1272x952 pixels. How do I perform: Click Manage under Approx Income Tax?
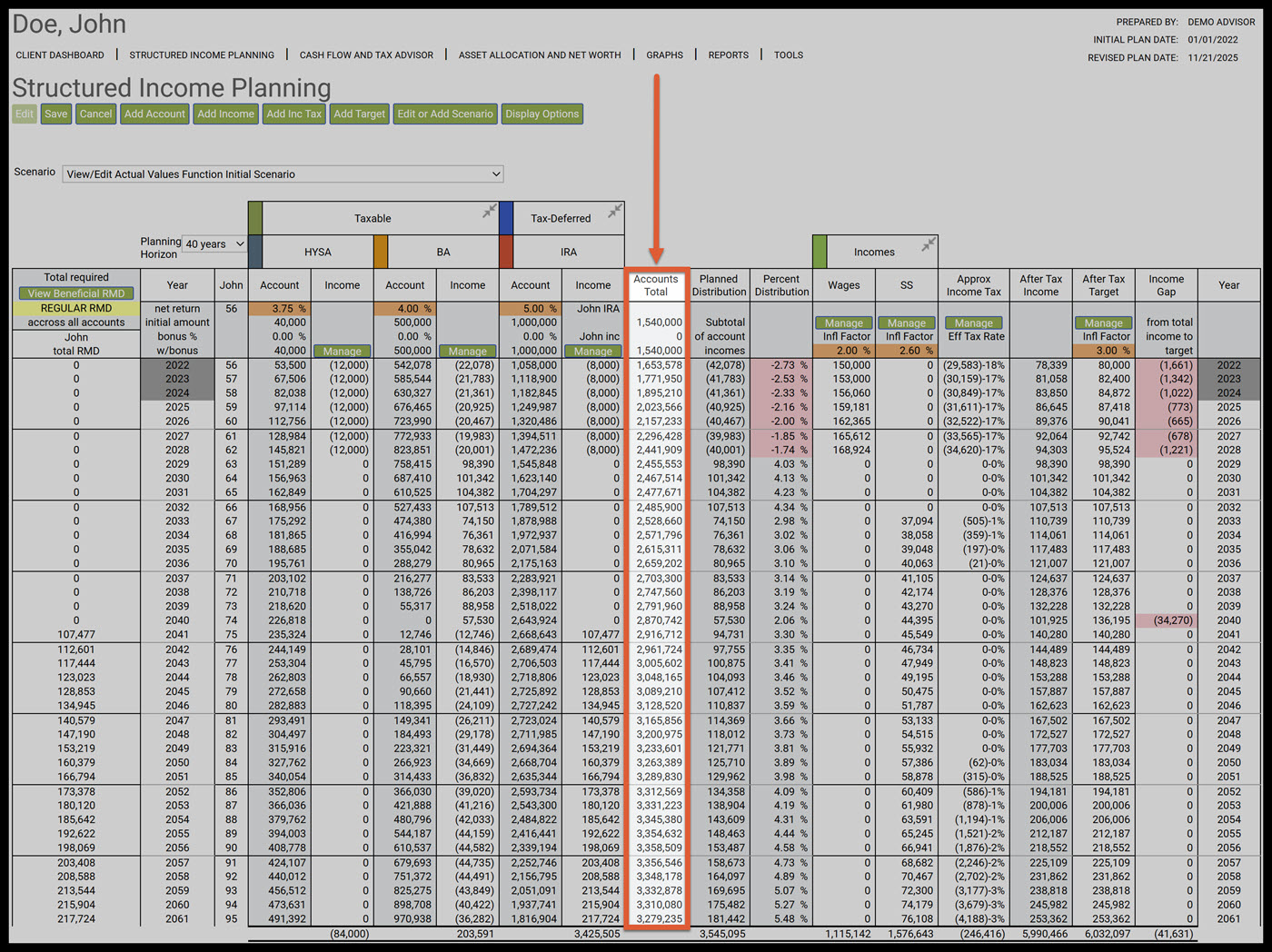[974, 323]
